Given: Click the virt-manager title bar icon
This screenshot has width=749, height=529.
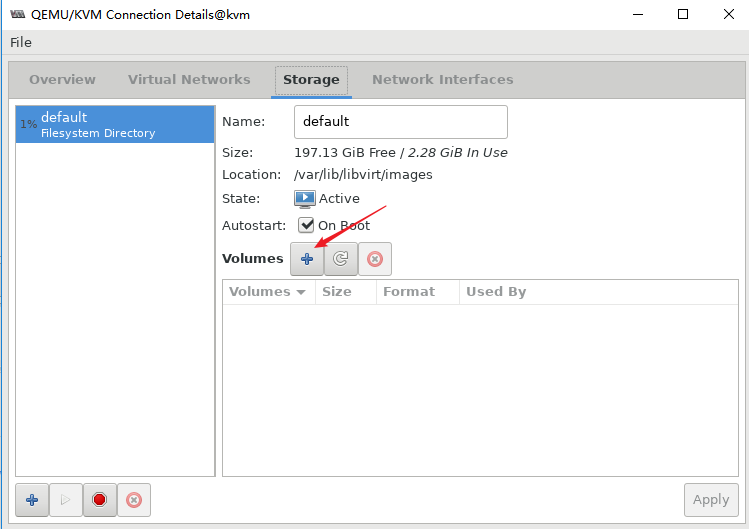Looking at the screenshot, I should point(18,14).
